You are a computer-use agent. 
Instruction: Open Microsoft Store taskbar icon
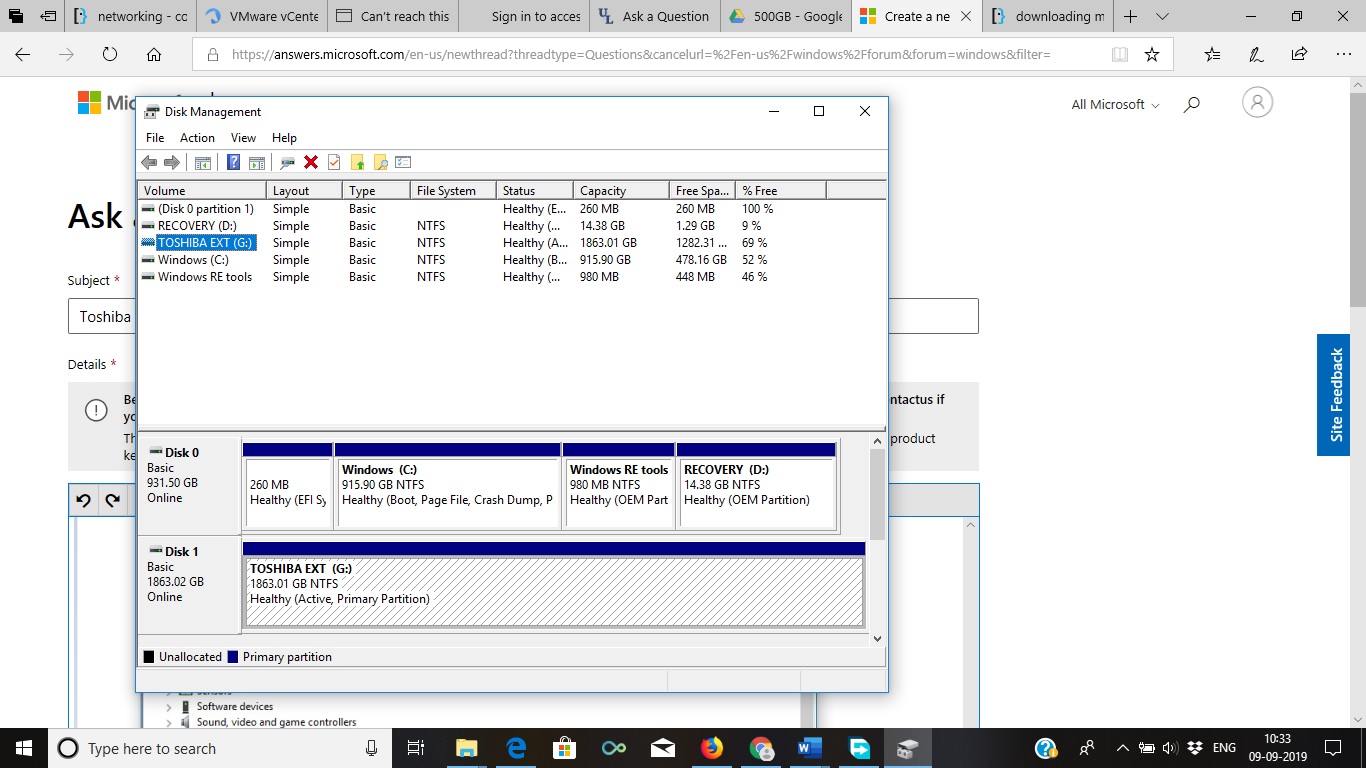565,748
